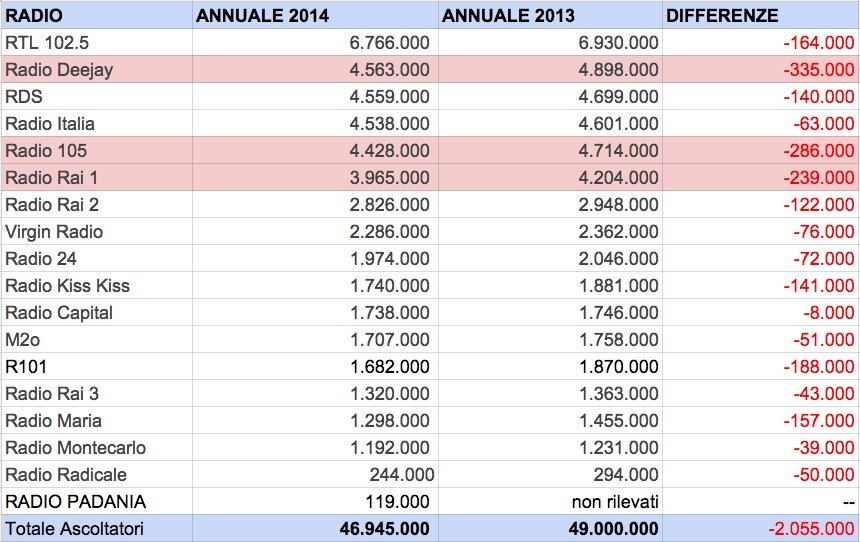Select the ANNUALE 2014 column header

[262, 15]
